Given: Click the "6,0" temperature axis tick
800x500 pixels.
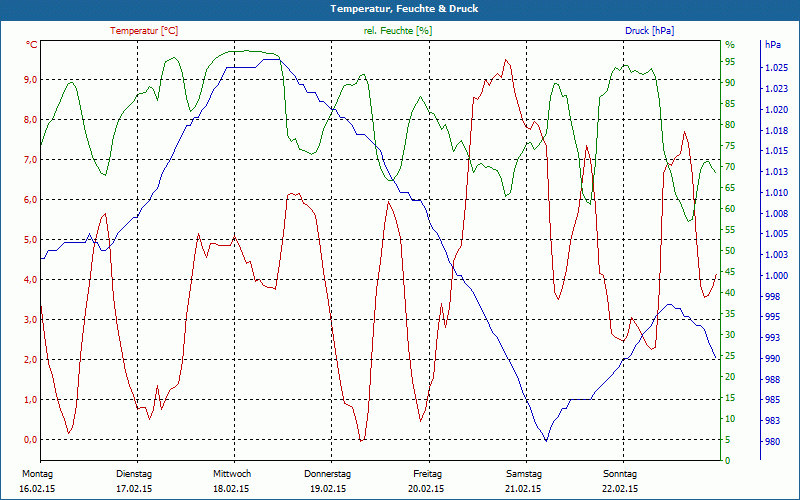Looking at the screenshot, I should coord(31,199).
